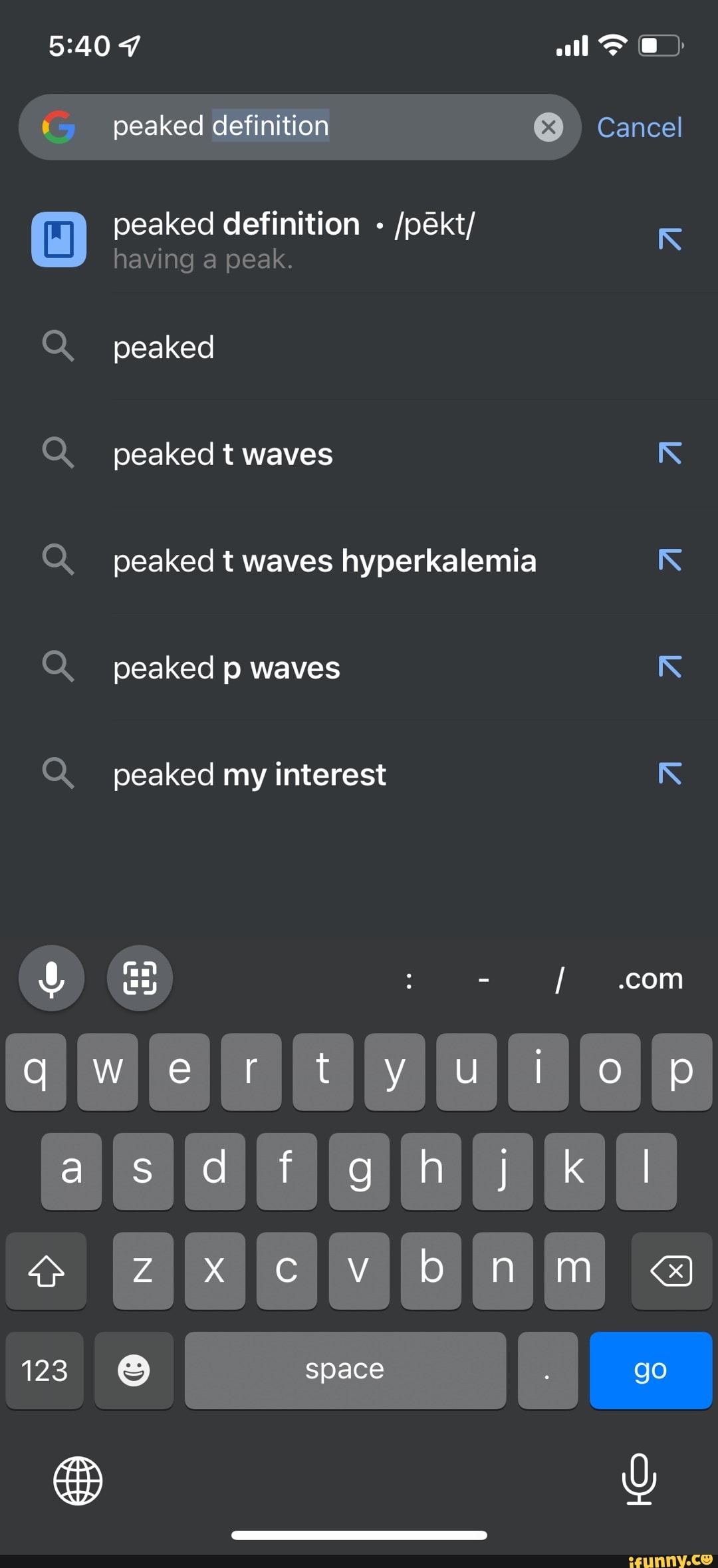Tap the Google logo in search bar

coord(59,128)
